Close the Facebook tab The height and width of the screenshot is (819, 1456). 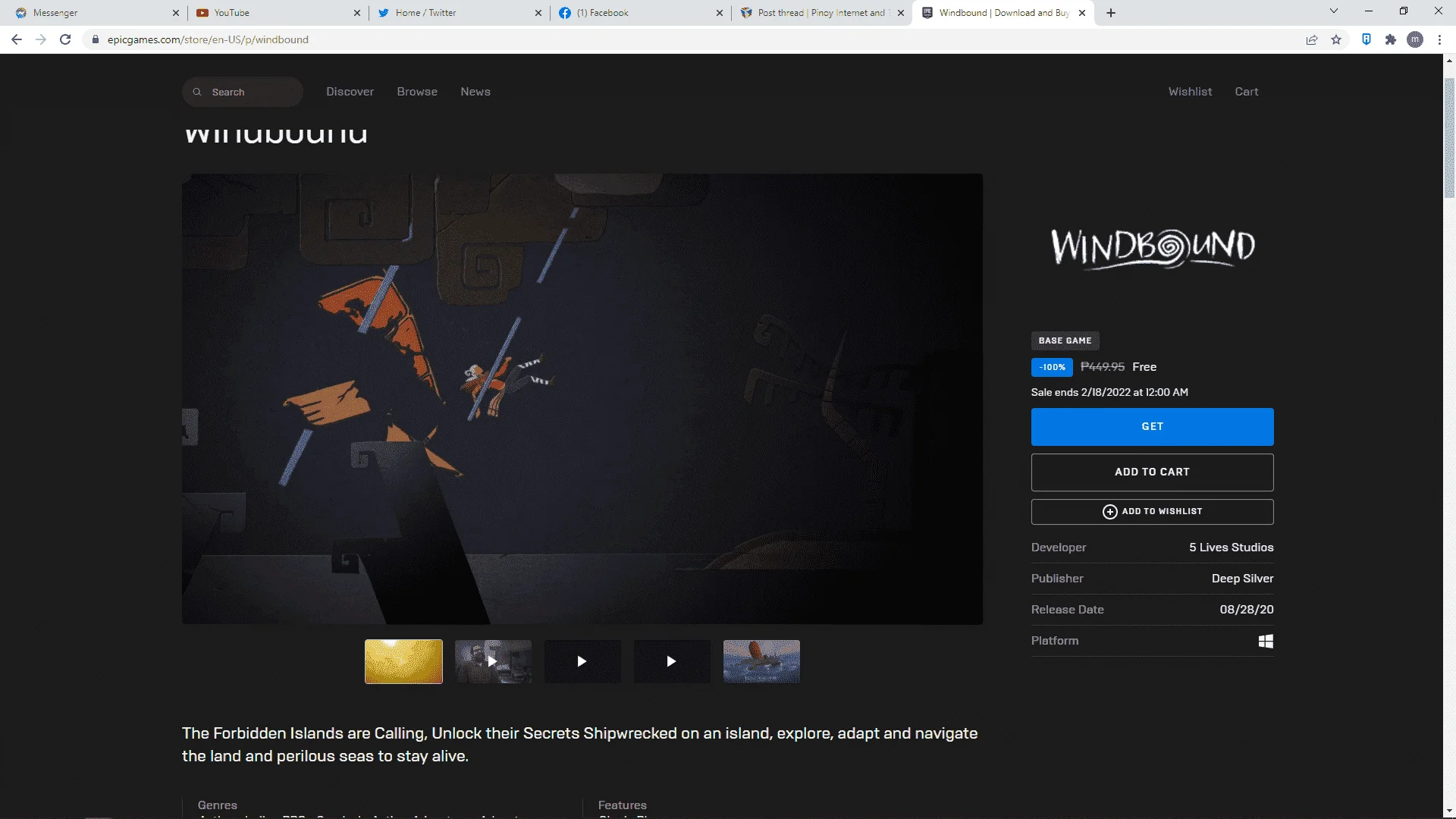coord(720,13)
